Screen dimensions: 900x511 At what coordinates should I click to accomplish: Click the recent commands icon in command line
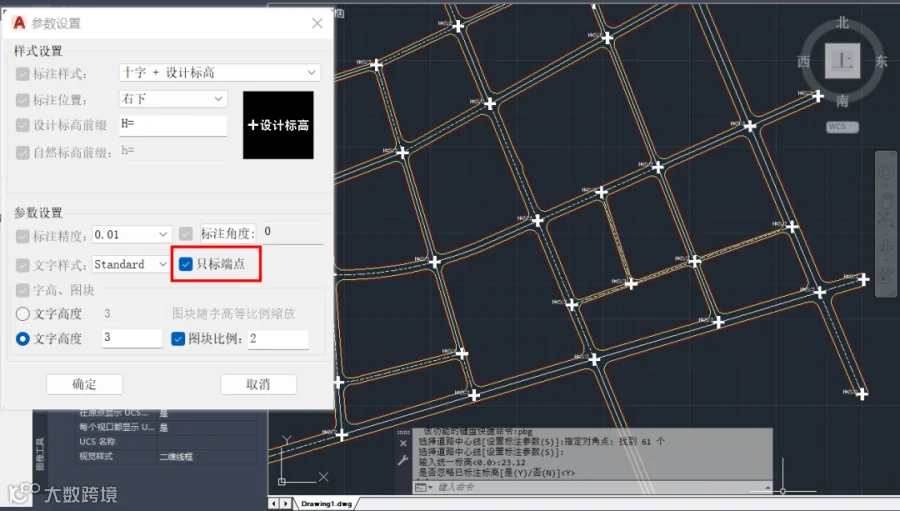point(423,487)
